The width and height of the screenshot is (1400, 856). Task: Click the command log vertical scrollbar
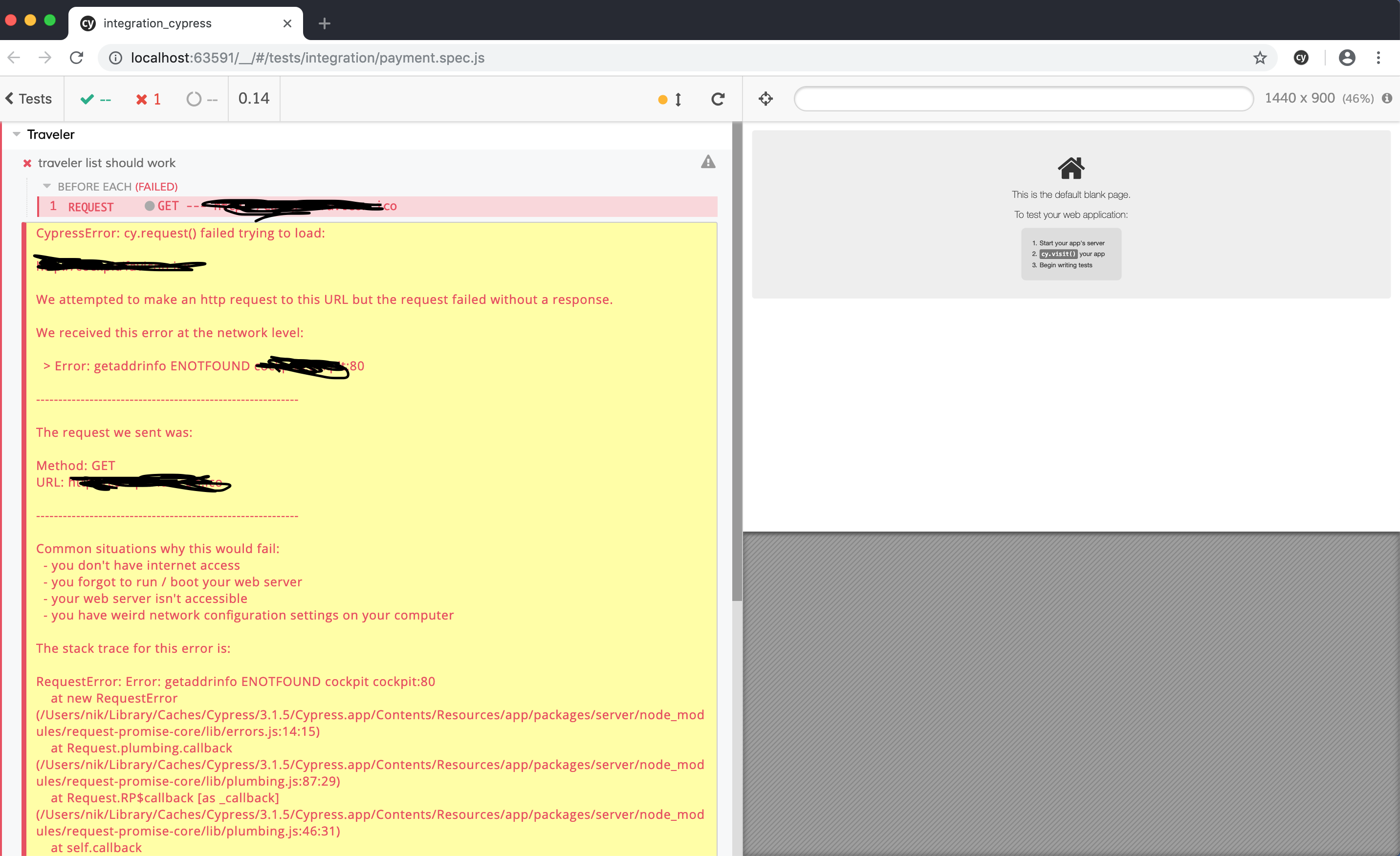point(737,361)
